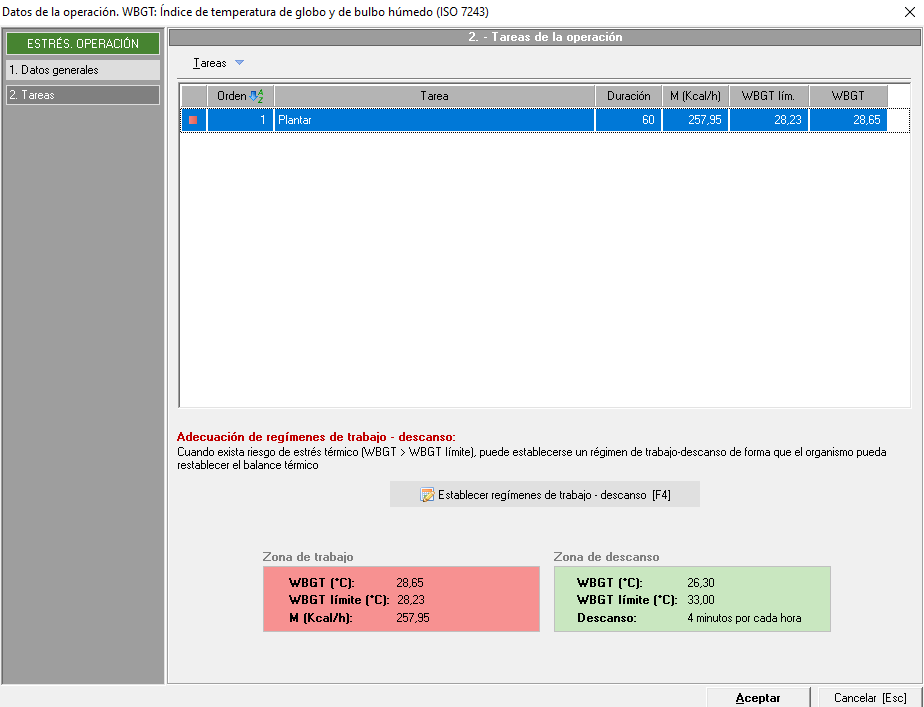Click the ESTRÉS. OPERACIÓN header
The height and width of the screenshot is (707, 924).
point(82,44)
